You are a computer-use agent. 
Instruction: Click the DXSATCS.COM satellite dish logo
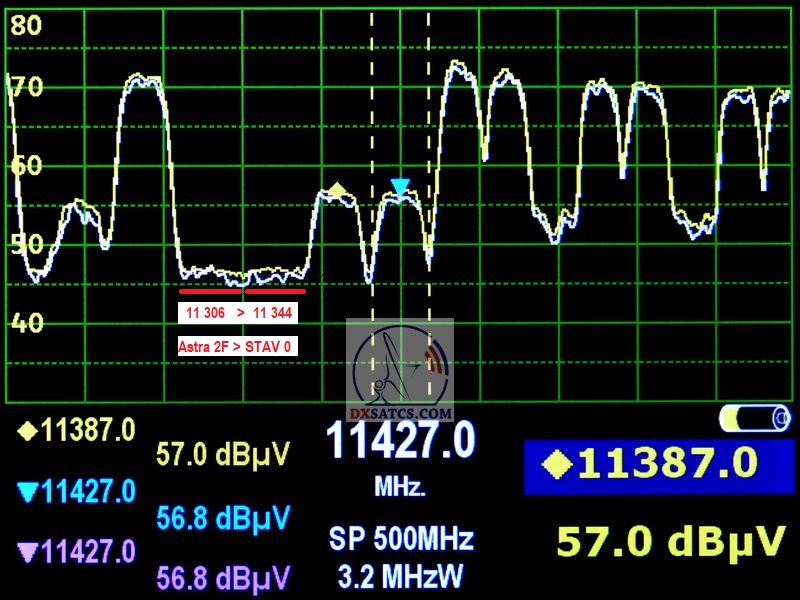click(400, 372)
